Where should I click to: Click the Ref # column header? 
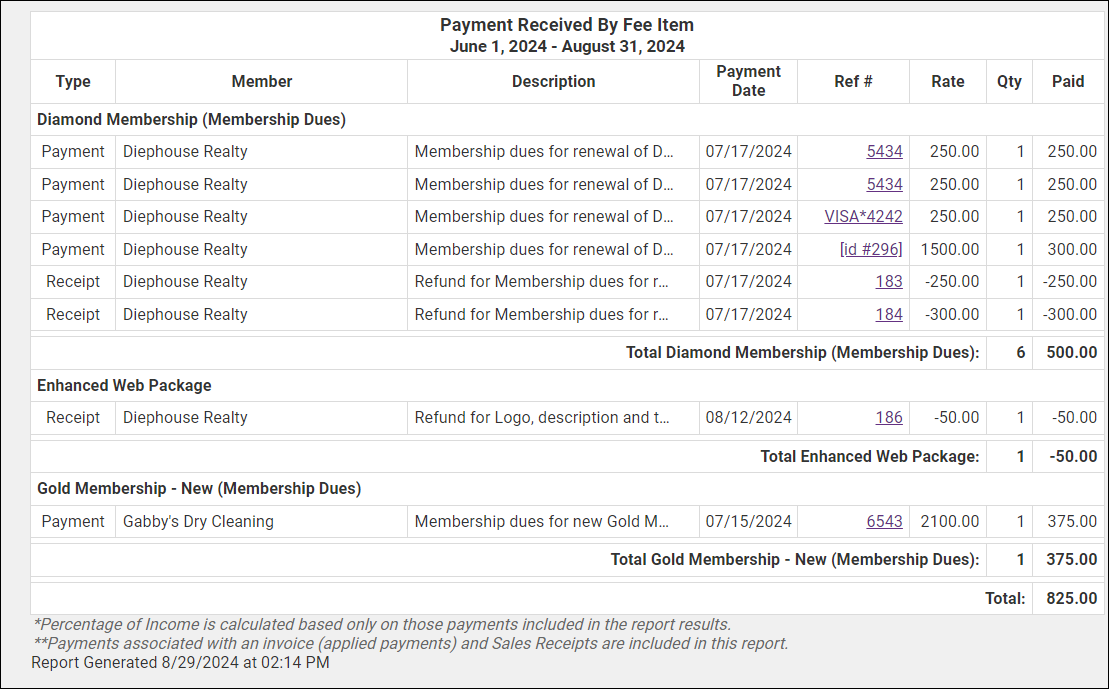tap(853, 82)
